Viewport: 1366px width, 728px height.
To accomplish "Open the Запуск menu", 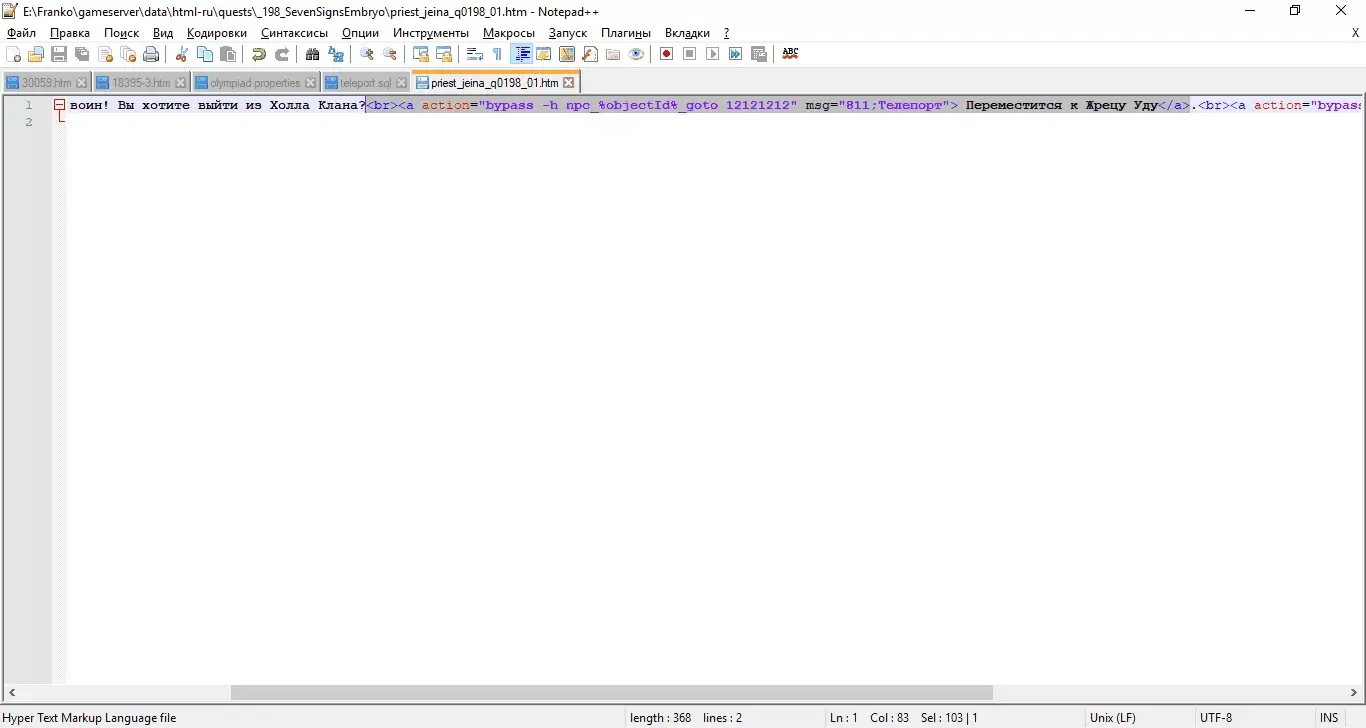I will (x=568, y=33).
